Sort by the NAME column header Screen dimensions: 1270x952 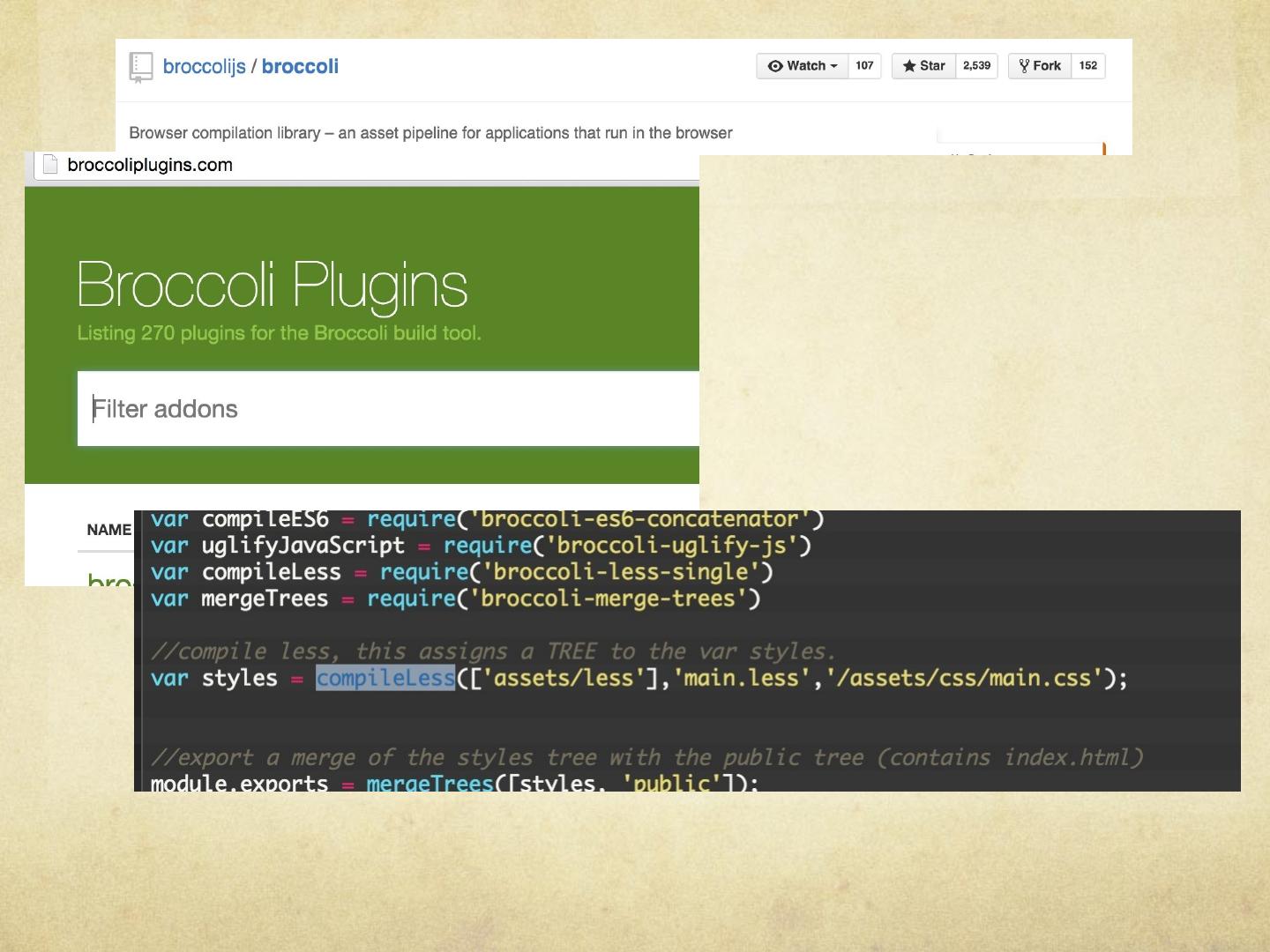tap(108, 530)
